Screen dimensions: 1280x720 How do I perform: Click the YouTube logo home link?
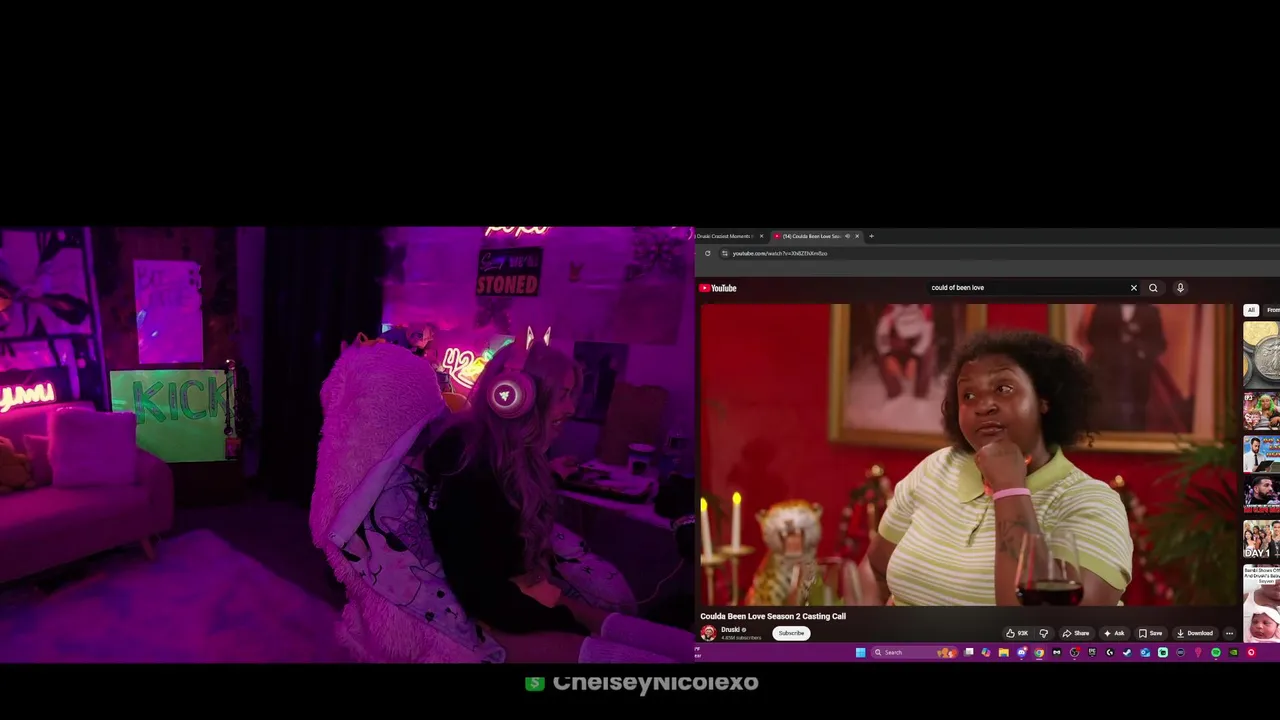[x=718, y=288]
